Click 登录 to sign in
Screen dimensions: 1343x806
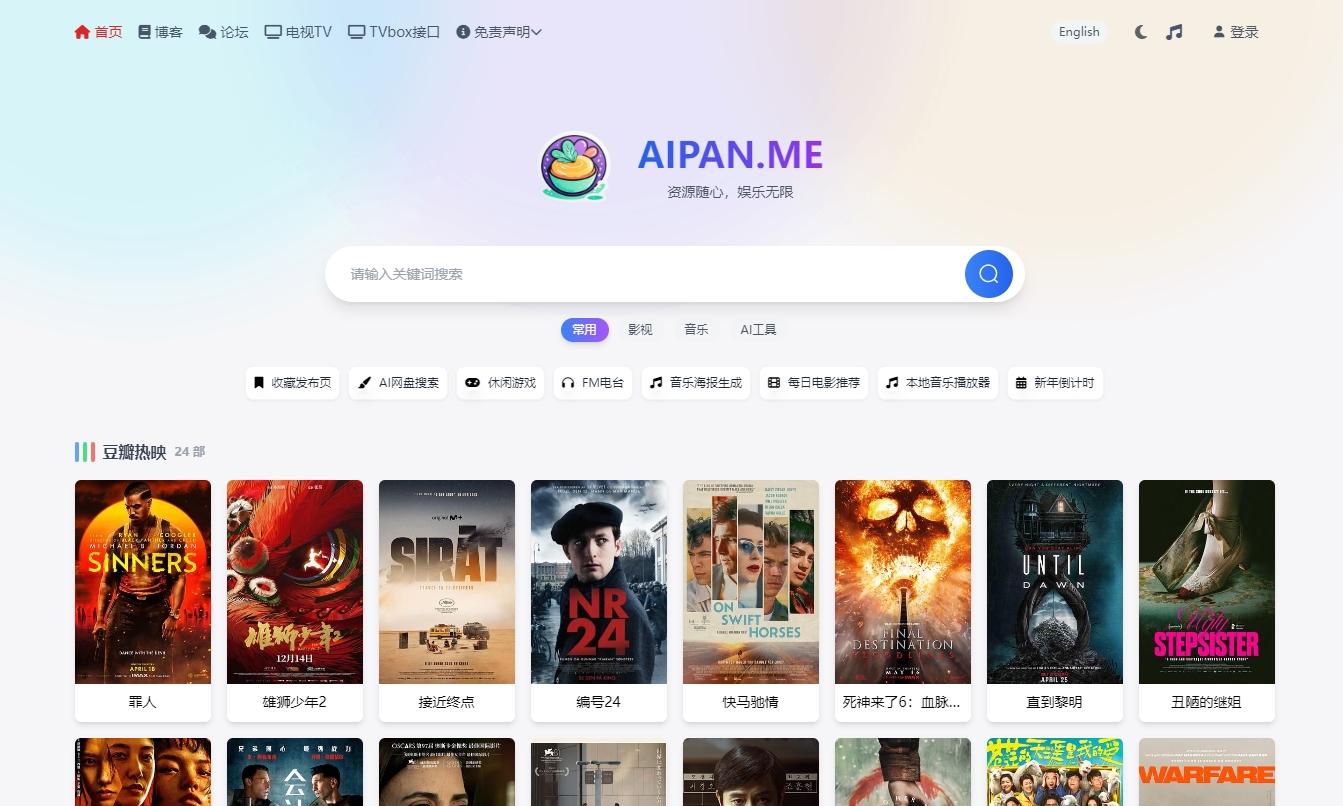click(1236, 32)
